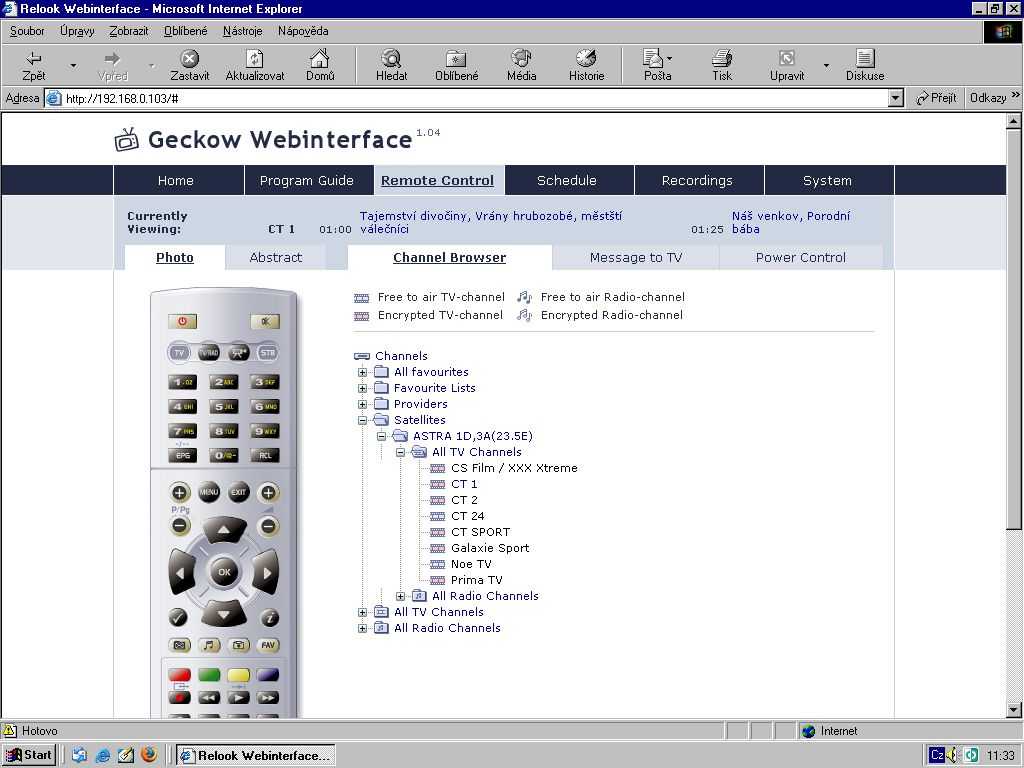Click the green color key on remote

pos(209,675)
